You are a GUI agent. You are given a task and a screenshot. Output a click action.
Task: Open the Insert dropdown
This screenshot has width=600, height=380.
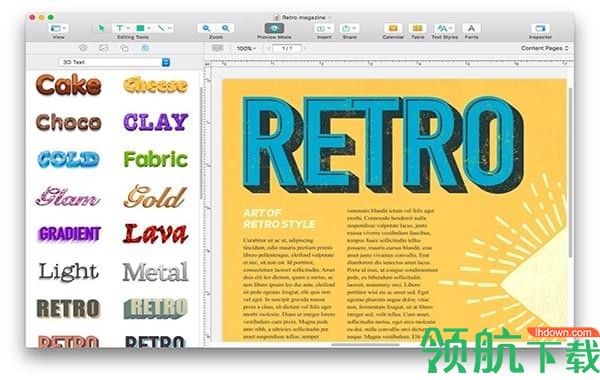(x=324, y=28)
